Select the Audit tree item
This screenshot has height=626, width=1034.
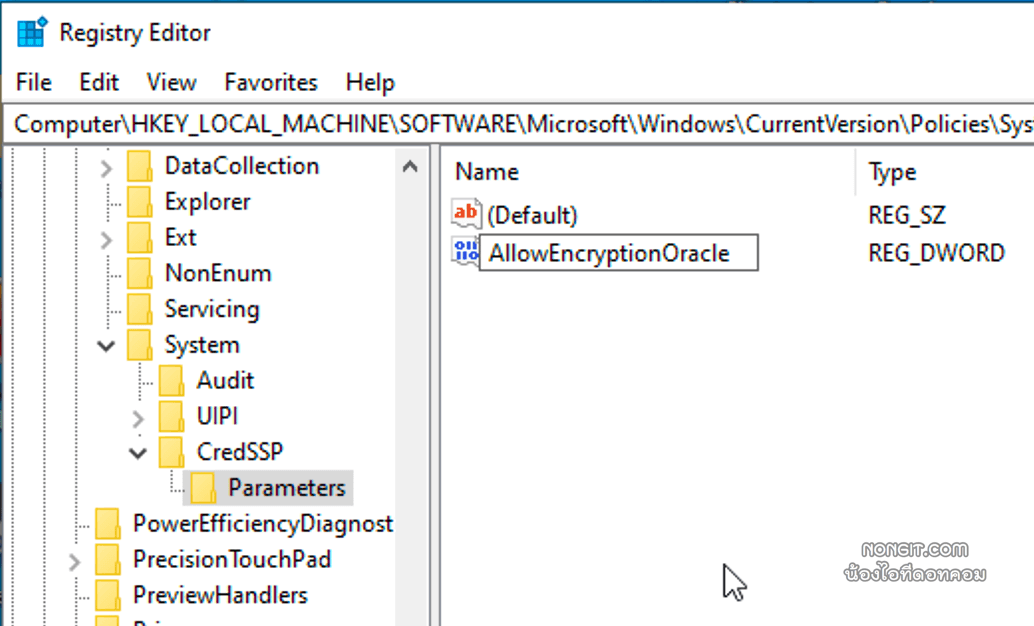[225, 380]
